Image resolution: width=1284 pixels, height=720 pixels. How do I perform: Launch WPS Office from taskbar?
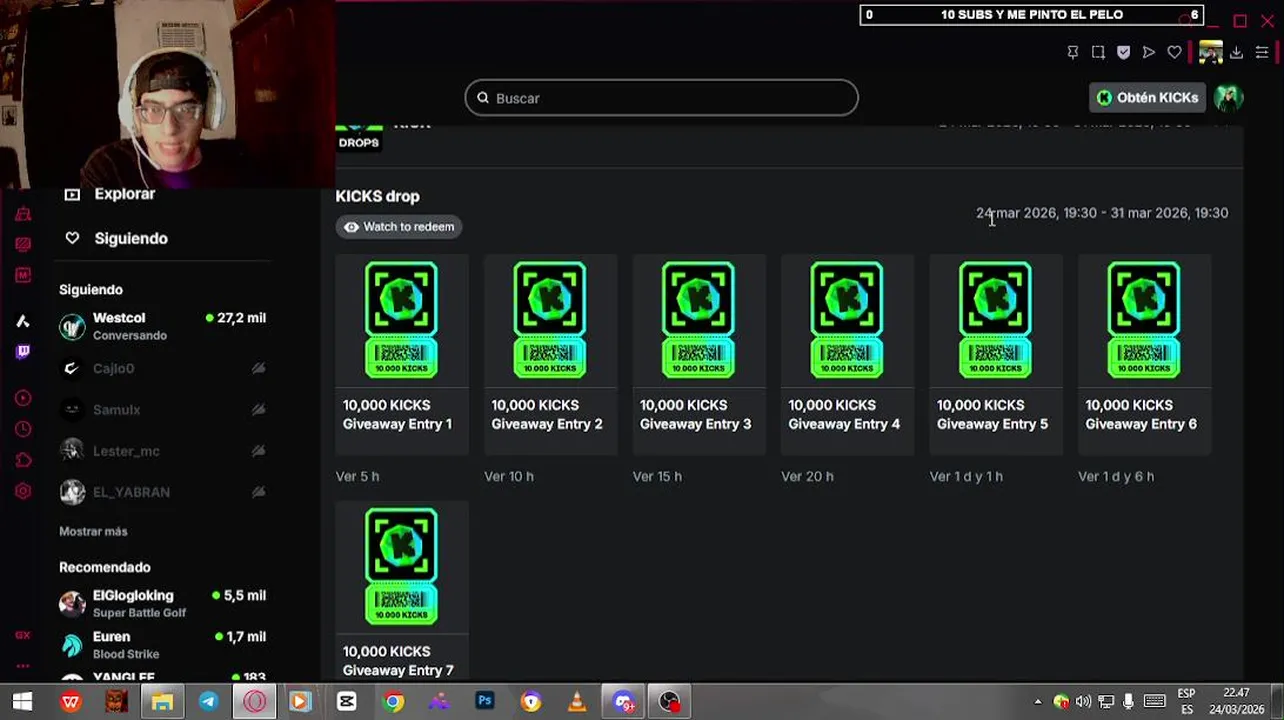click(70, 702)
